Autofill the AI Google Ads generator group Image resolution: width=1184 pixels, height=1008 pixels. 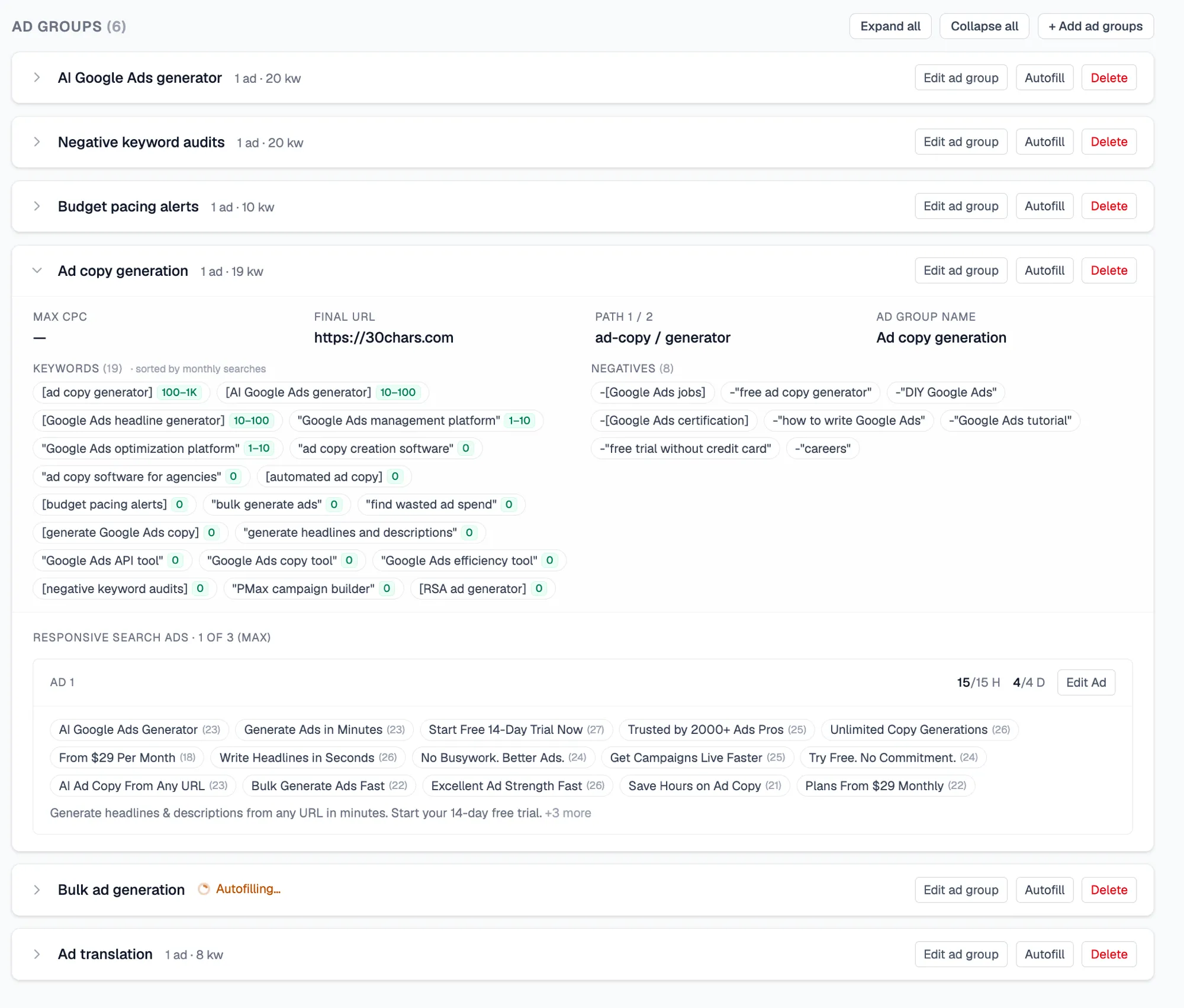click(1044, 78)
